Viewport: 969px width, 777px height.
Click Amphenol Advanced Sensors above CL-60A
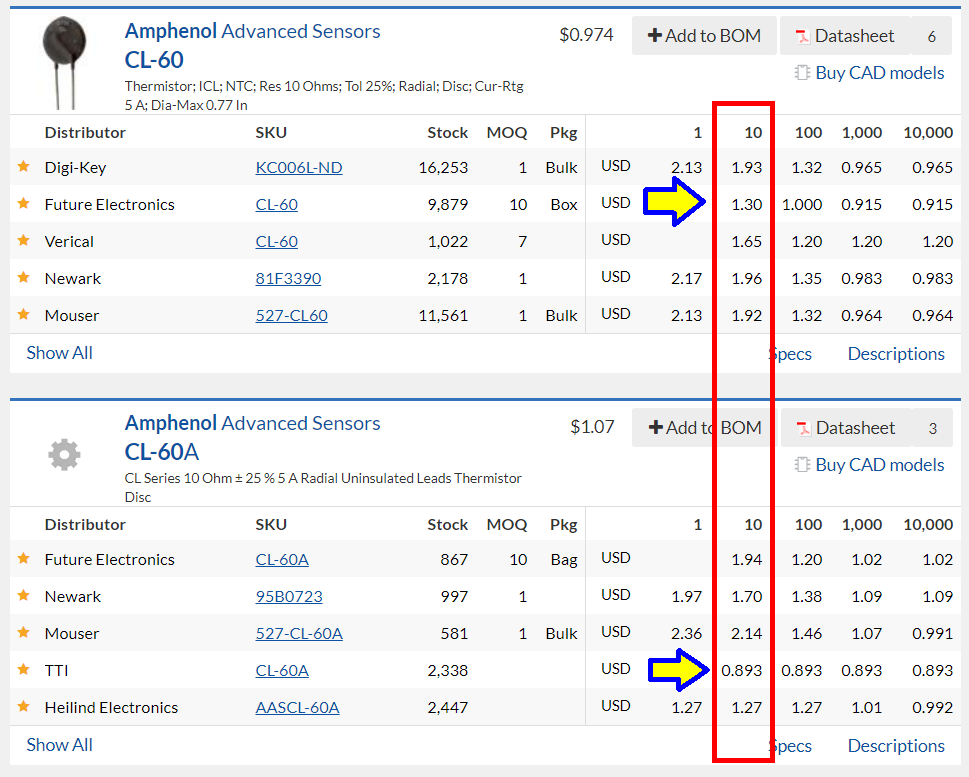point(252,423)
